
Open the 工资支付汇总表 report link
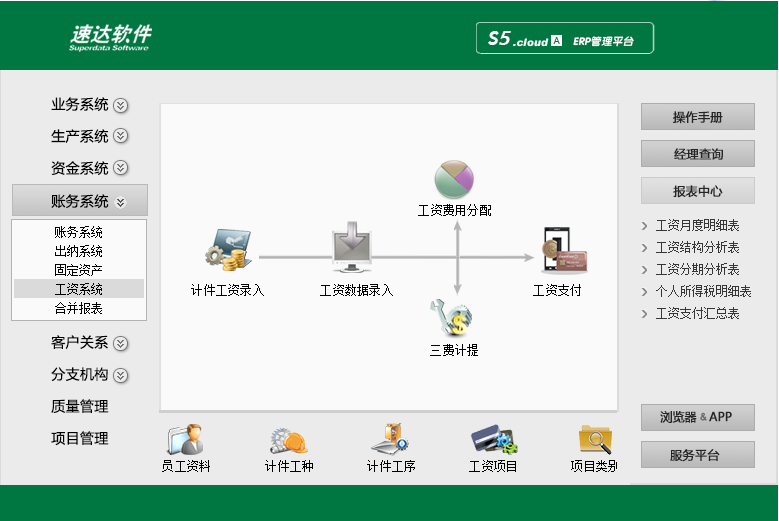click(698, 313)
